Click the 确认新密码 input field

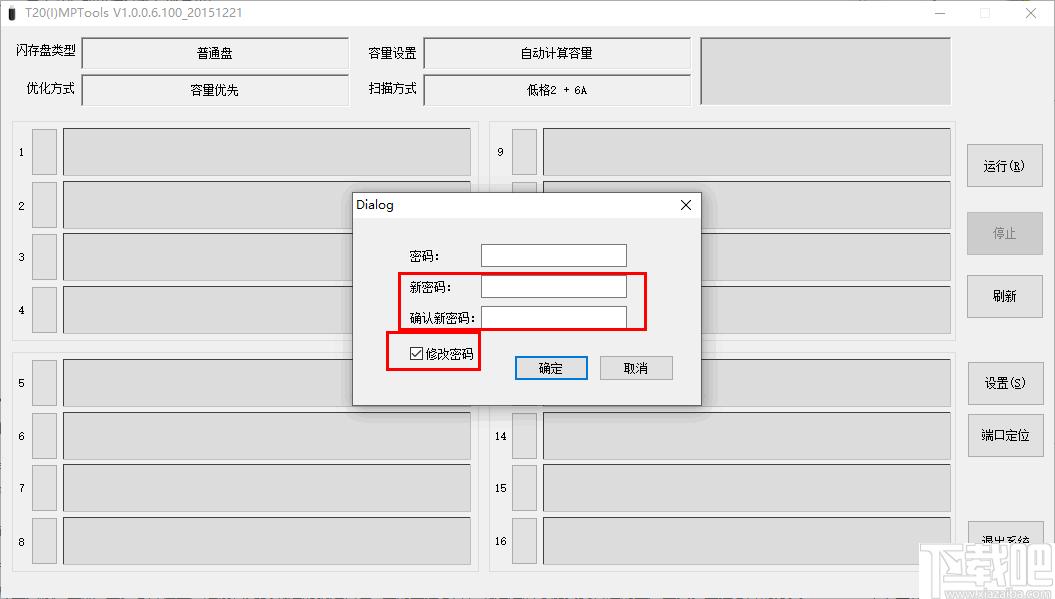[554, 318]
